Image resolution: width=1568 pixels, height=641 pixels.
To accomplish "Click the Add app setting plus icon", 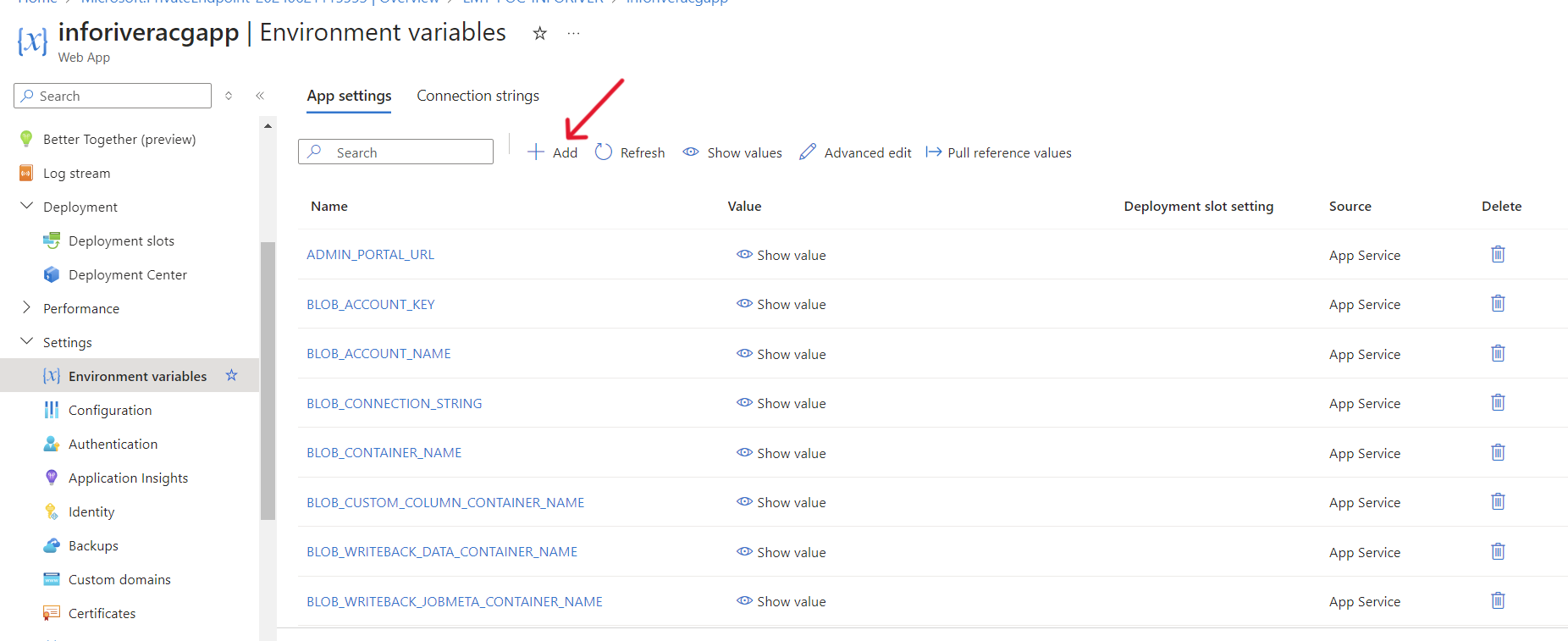I will point(536,152).
